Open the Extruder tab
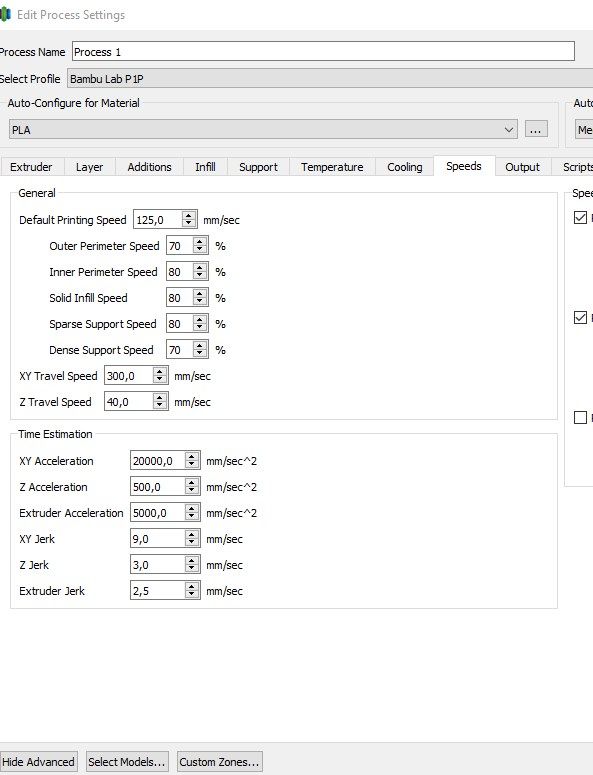 [x=31, y=167]
